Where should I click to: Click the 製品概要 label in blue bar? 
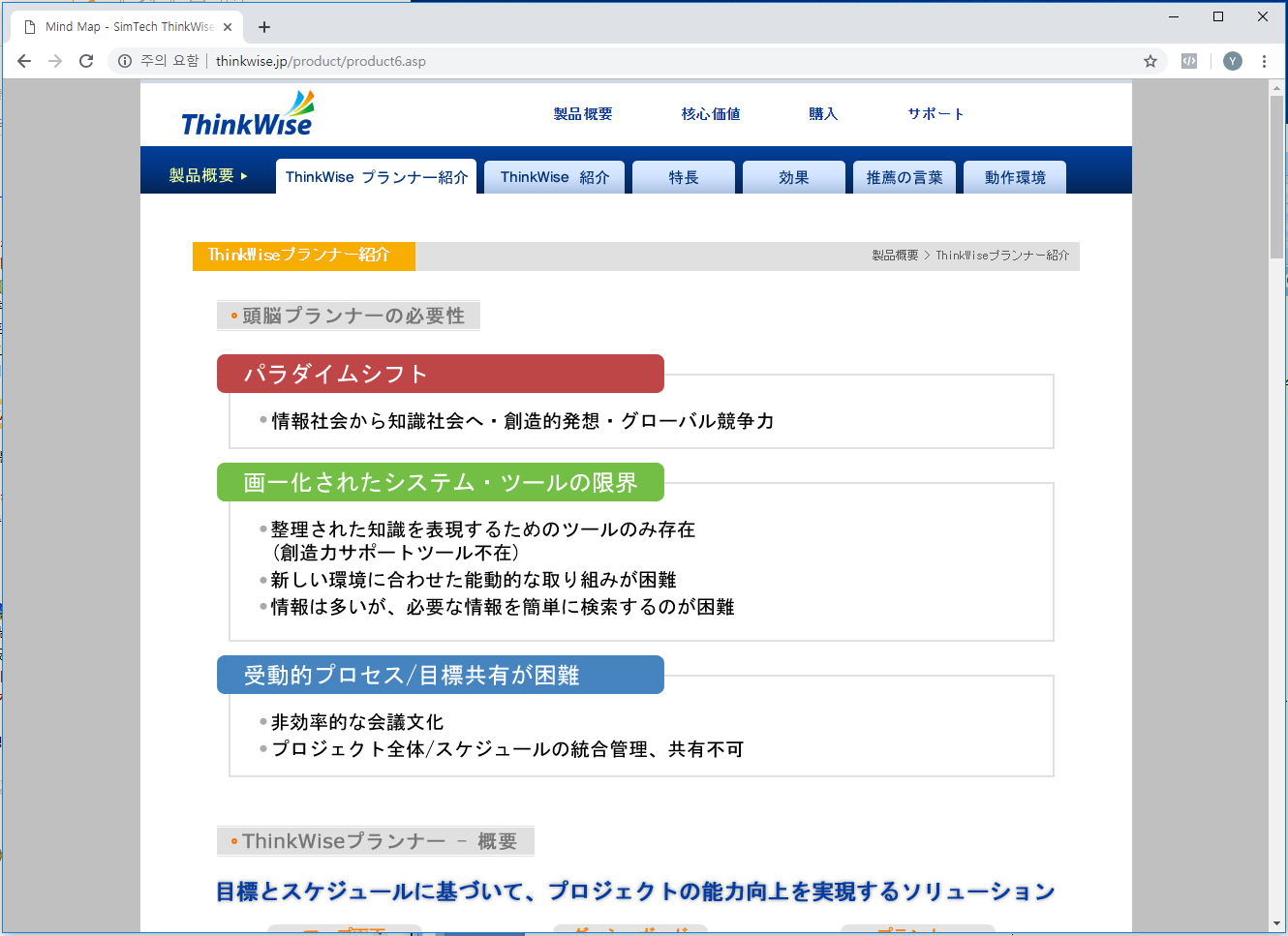pos(208,175)
